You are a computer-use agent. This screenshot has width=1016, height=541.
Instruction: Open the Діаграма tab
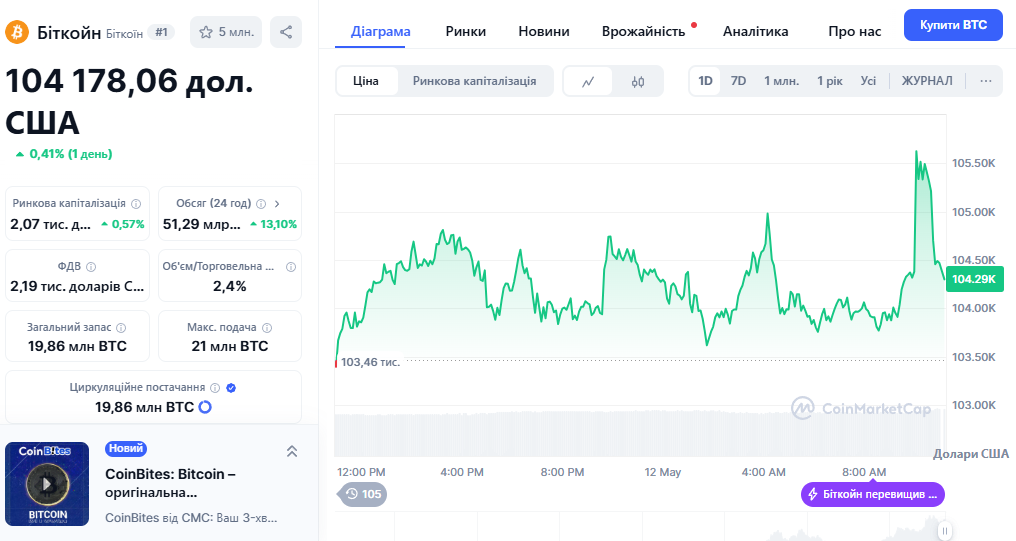380,31
